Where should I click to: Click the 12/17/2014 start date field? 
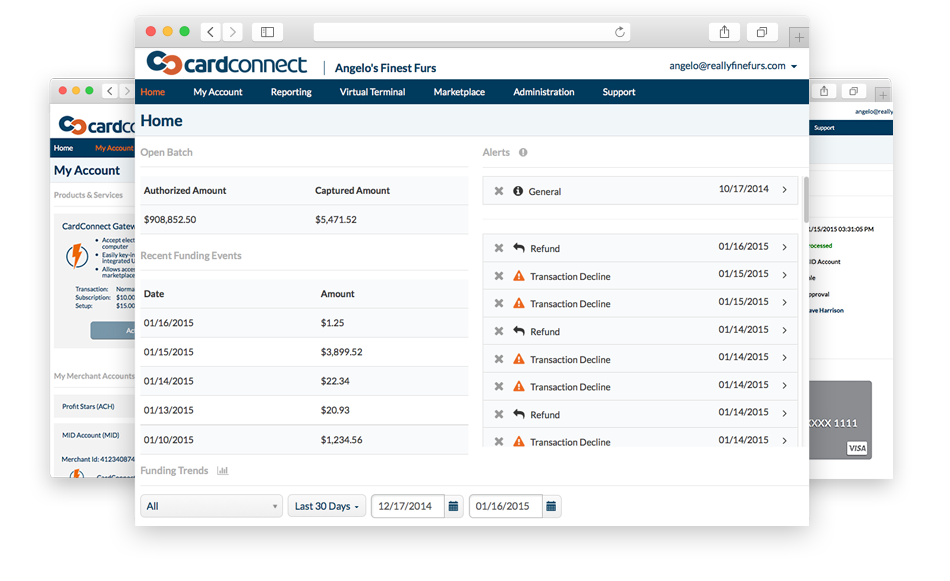[x=408, y=506]
